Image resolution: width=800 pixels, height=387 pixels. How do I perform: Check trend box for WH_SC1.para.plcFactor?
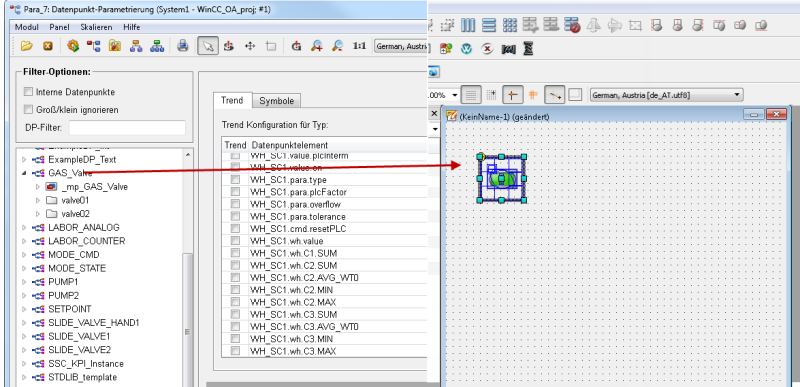pos(235,192)
